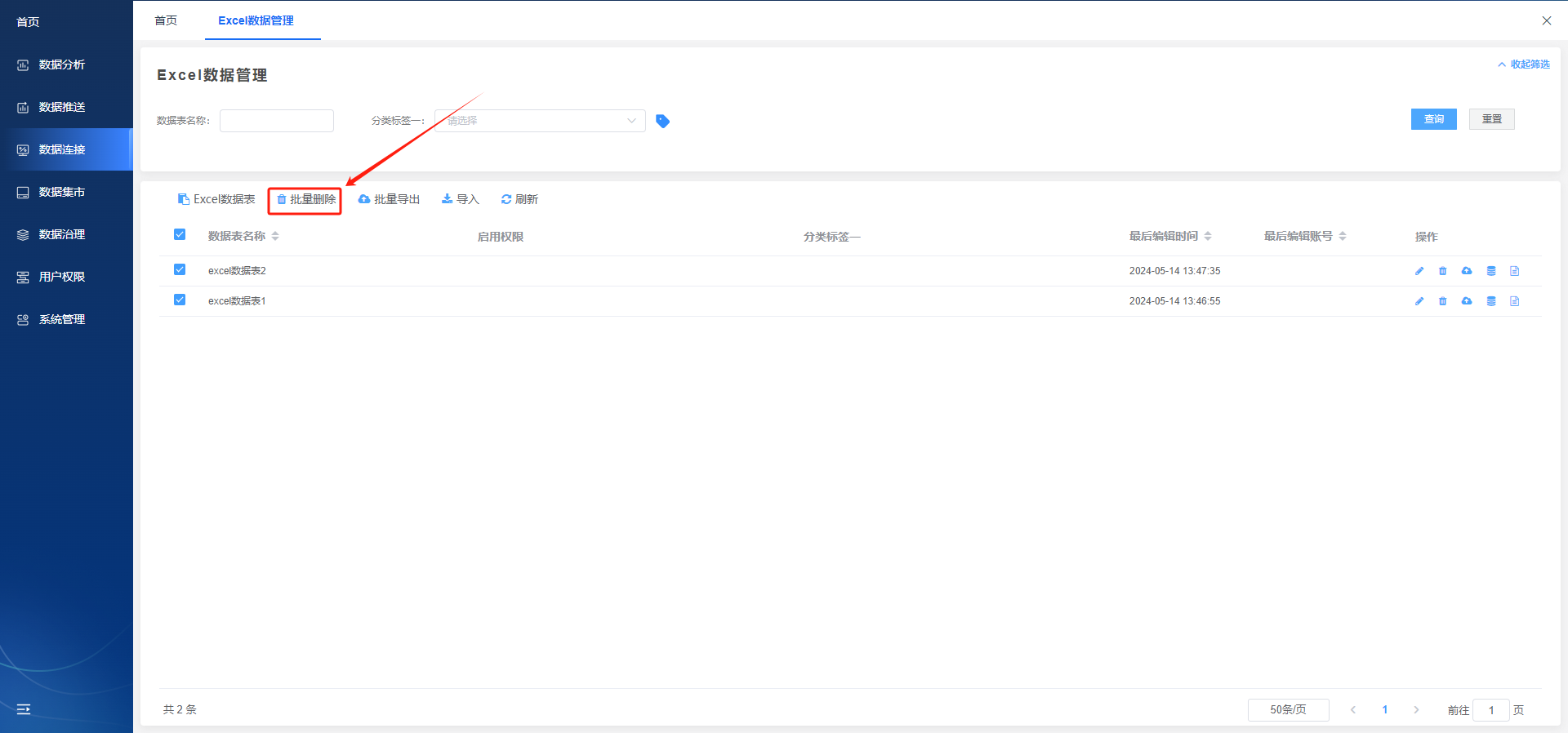Click the 查询 search button
The width and height of the screenshot is (1568, 733).
pyautogui.click(x=1434, y=119)
